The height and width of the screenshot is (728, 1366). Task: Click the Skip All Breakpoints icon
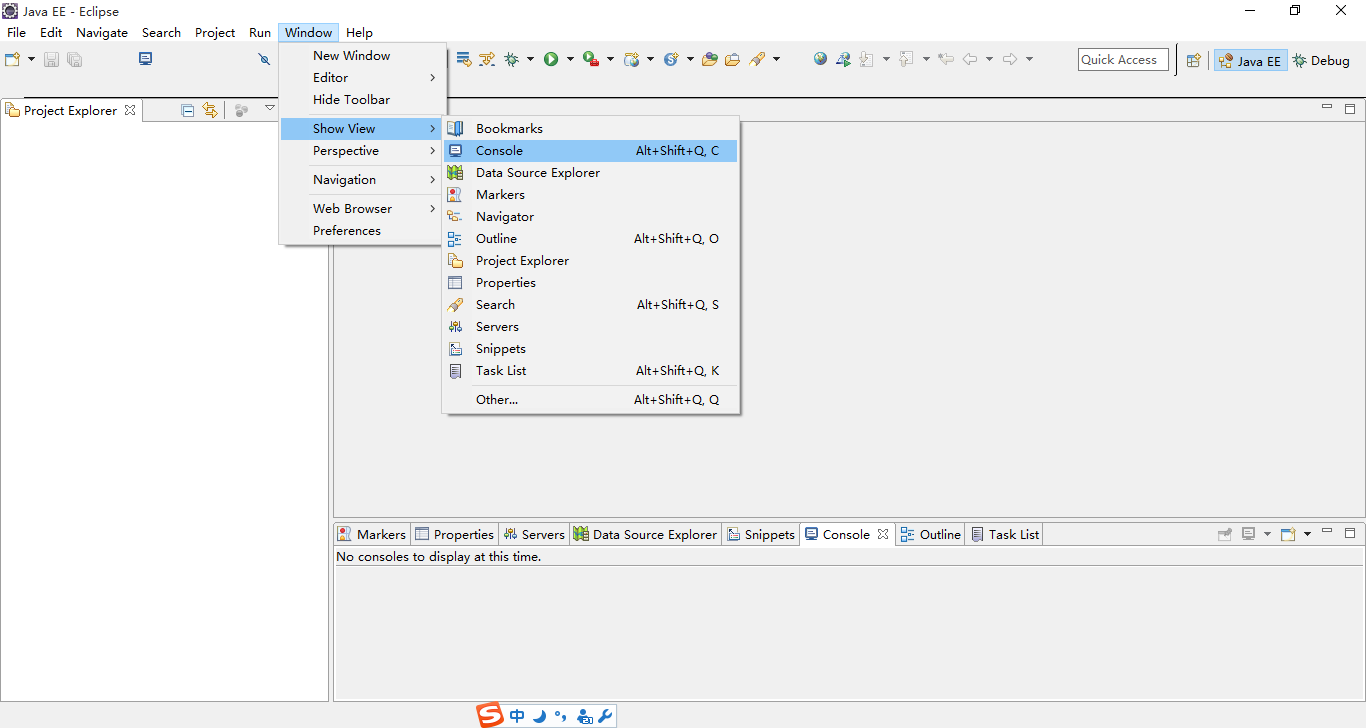pyautogui.click(x=264, y=60)
